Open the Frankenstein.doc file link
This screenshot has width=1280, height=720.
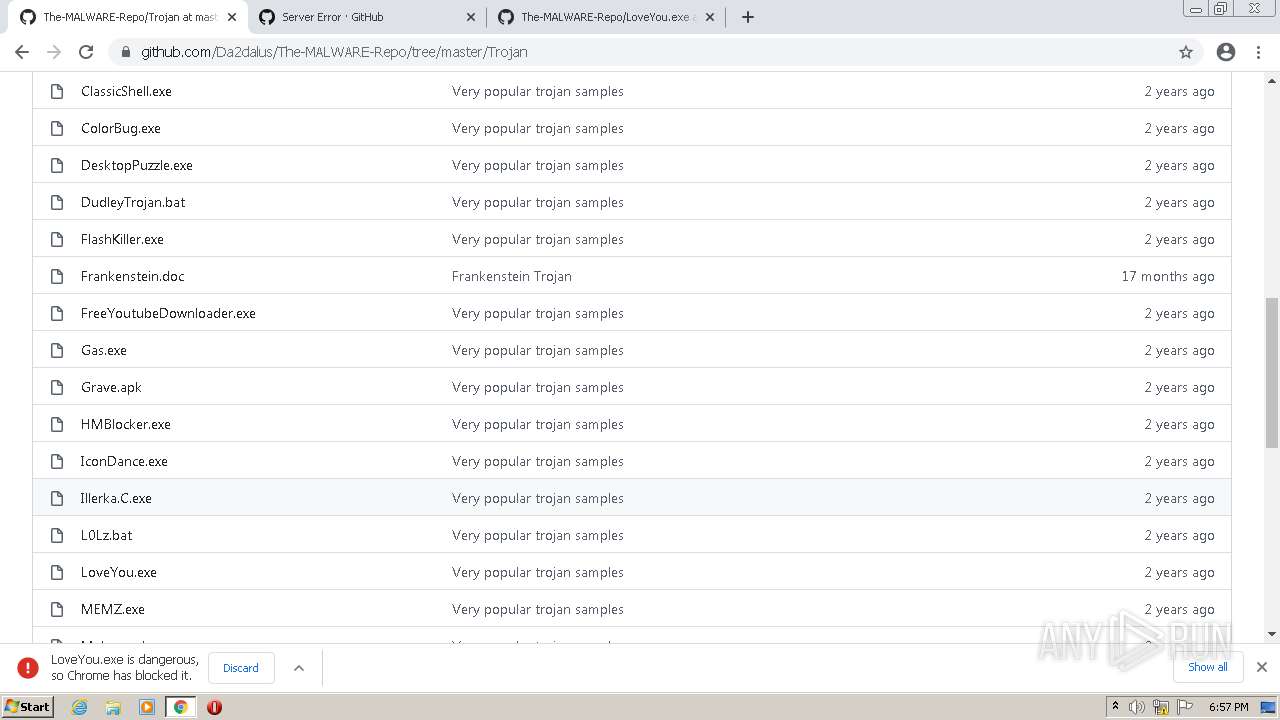(133, 276)
